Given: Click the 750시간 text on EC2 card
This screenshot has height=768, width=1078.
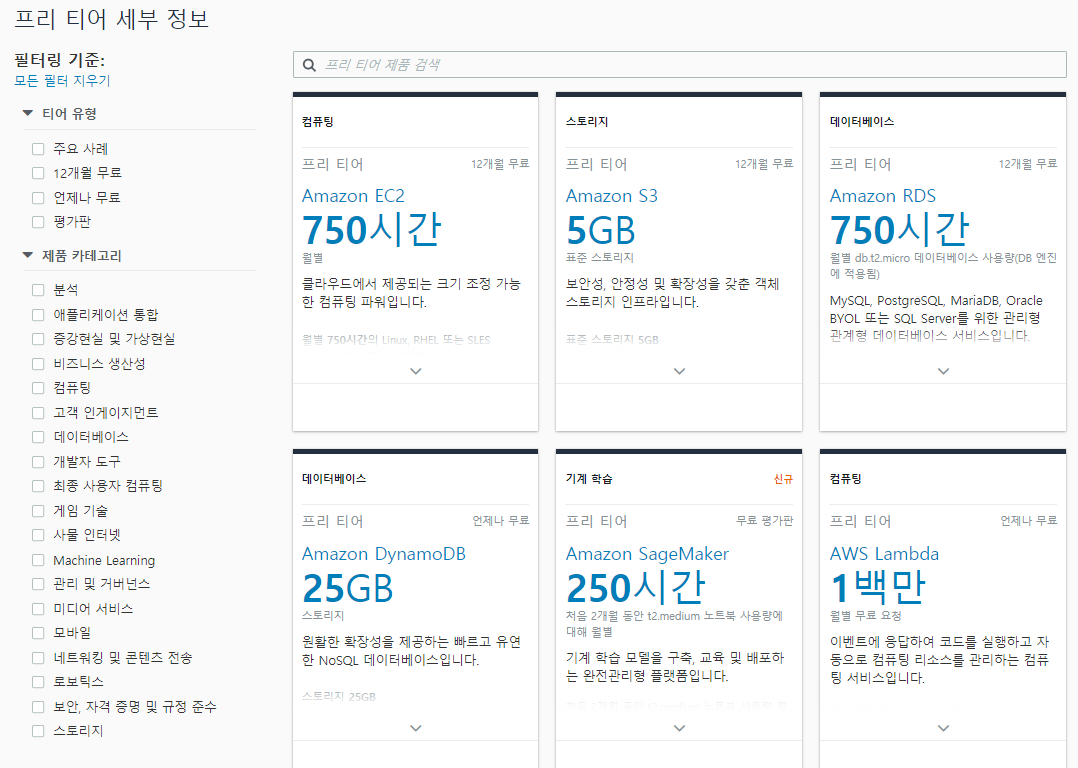Looking at the screenshot, I should [x=371, y=230].
